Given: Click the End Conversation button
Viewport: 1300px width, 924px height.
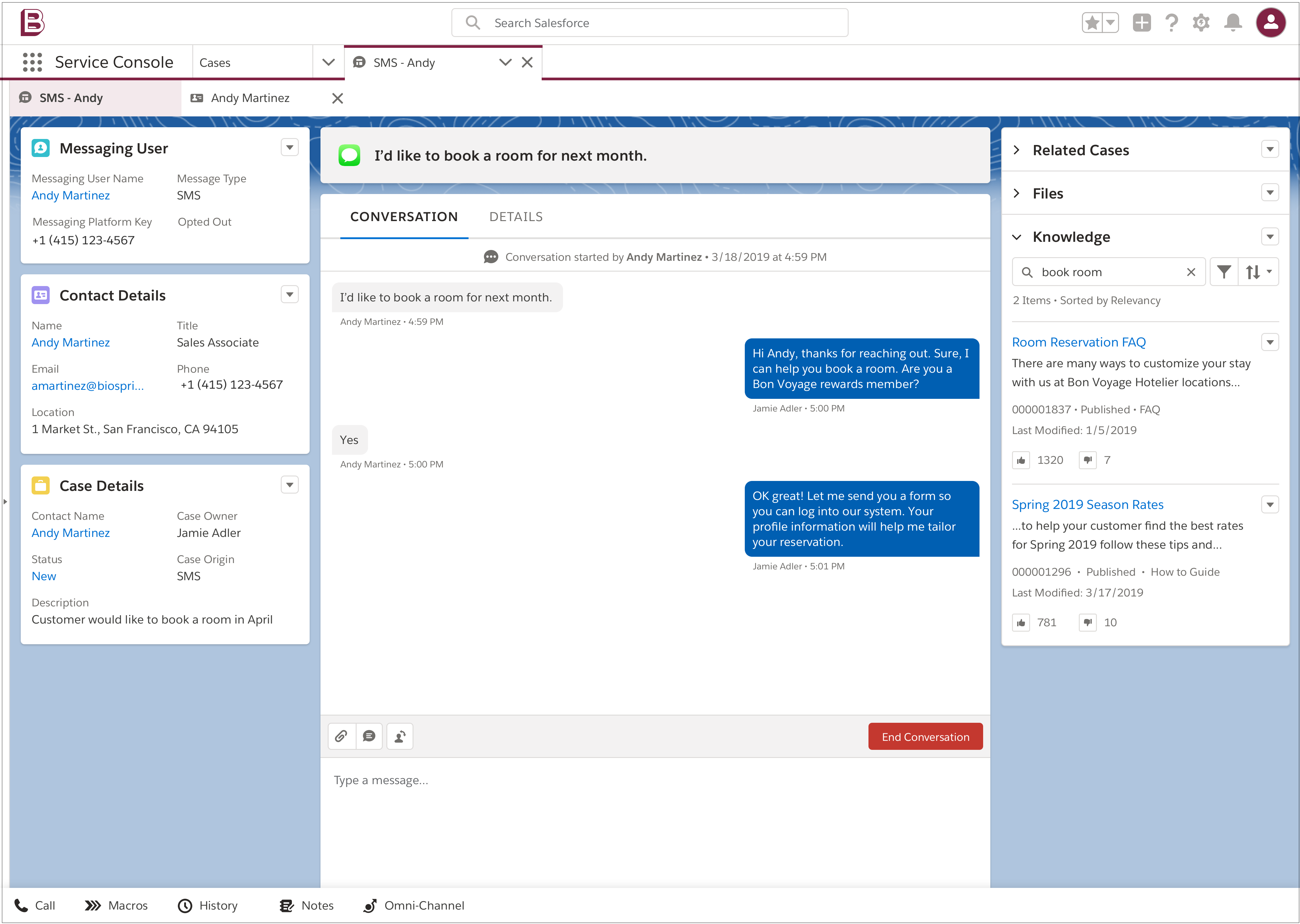Looking at the screenshot, I should (925, 736).
